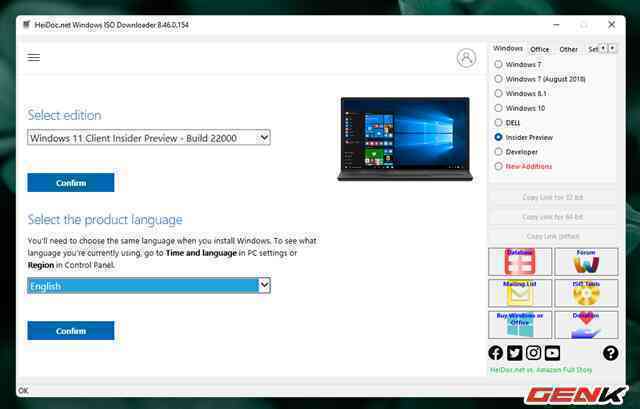Select the New Additions radio button
This screenshot has height=409, width=640.
pyautogui.click(x=498, y=166)
